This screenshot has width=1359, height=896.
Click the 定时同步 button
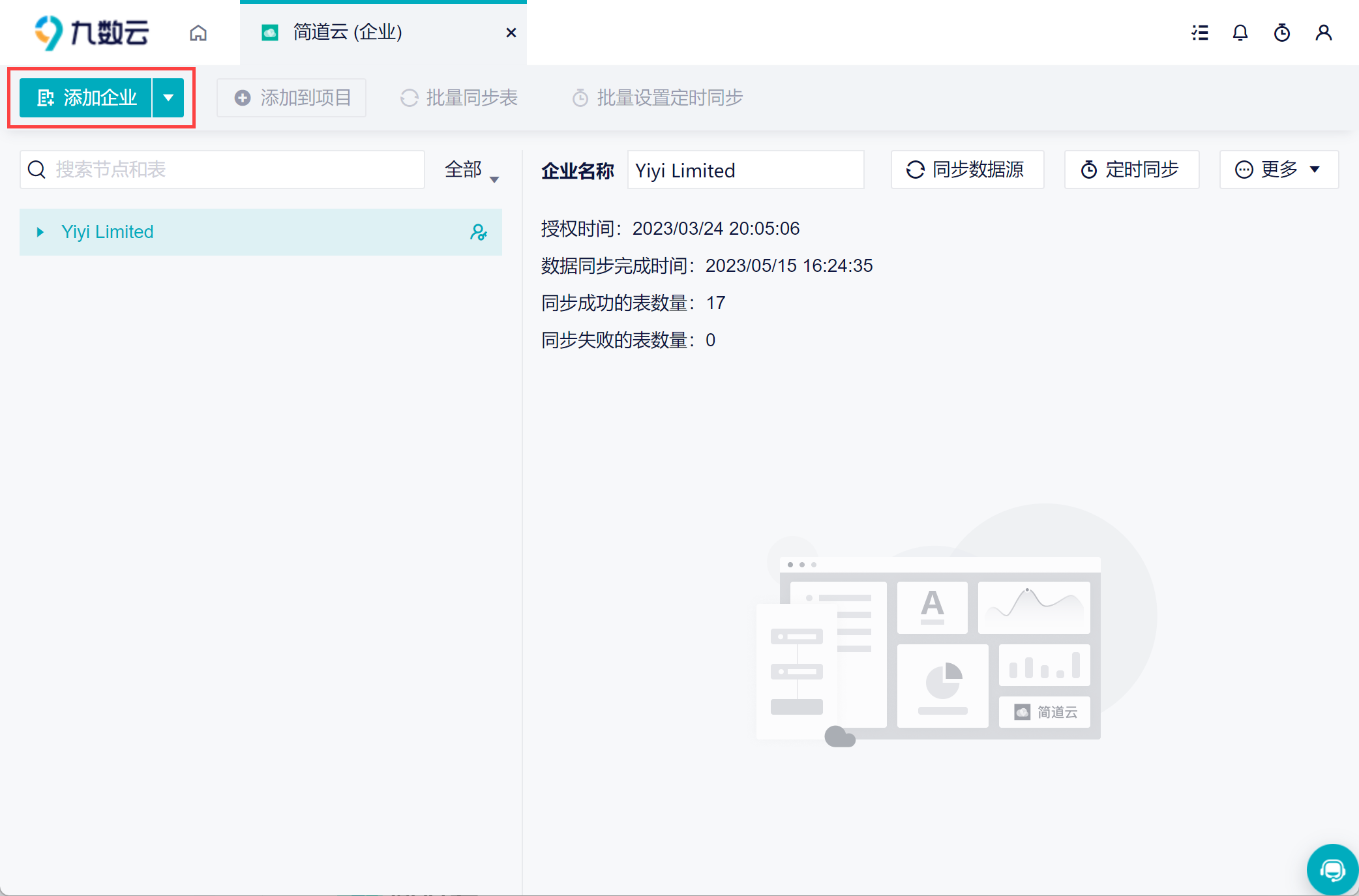[x=1131, y=170]
